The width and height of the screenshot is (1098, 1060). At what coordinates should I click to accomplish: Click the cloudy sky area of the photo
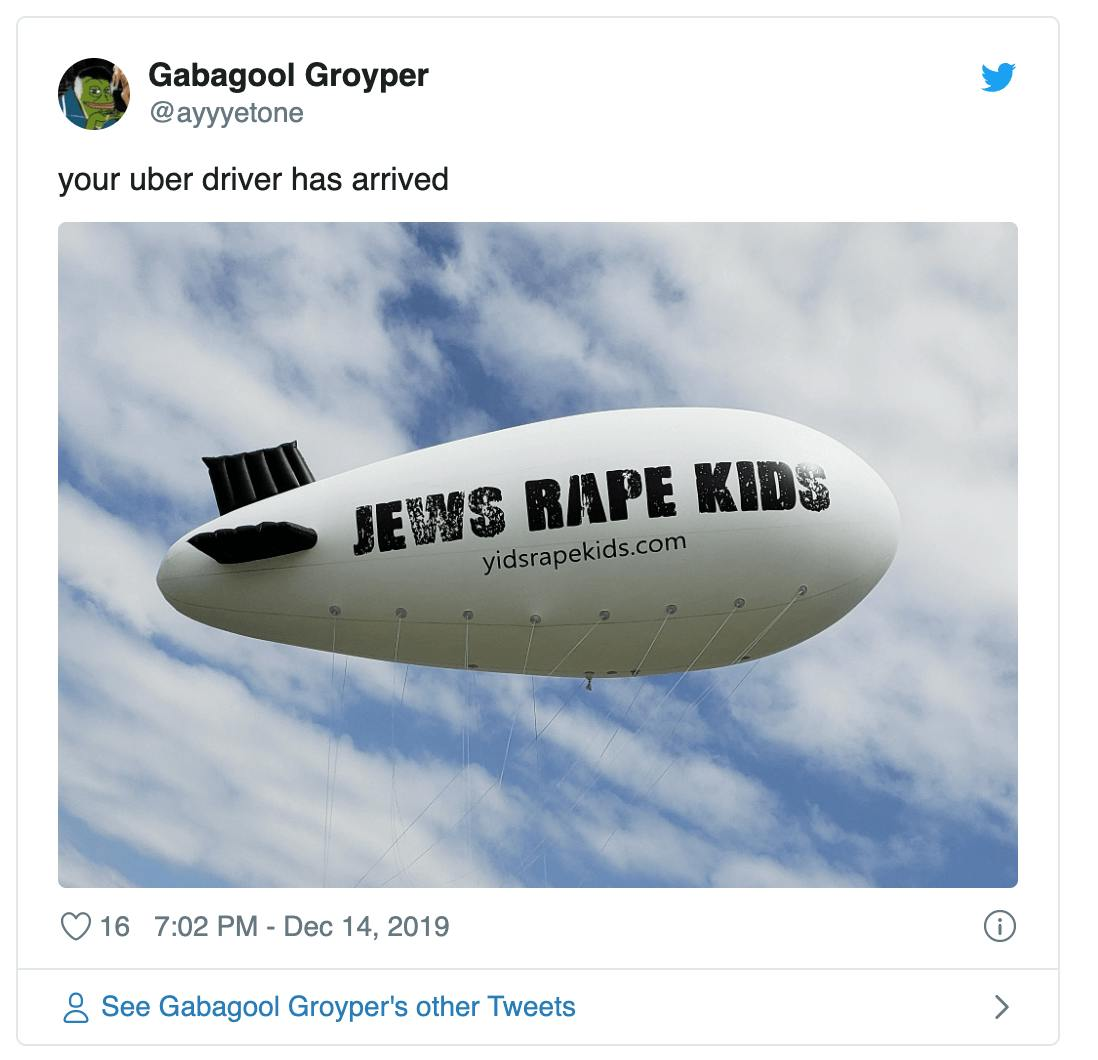[x=280, y=315]
